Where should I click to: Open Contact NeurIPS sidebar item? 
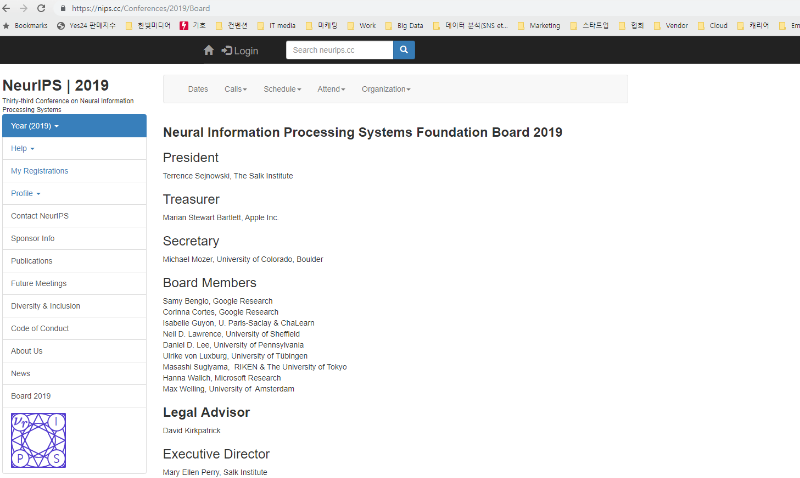(x=74, y=216)
